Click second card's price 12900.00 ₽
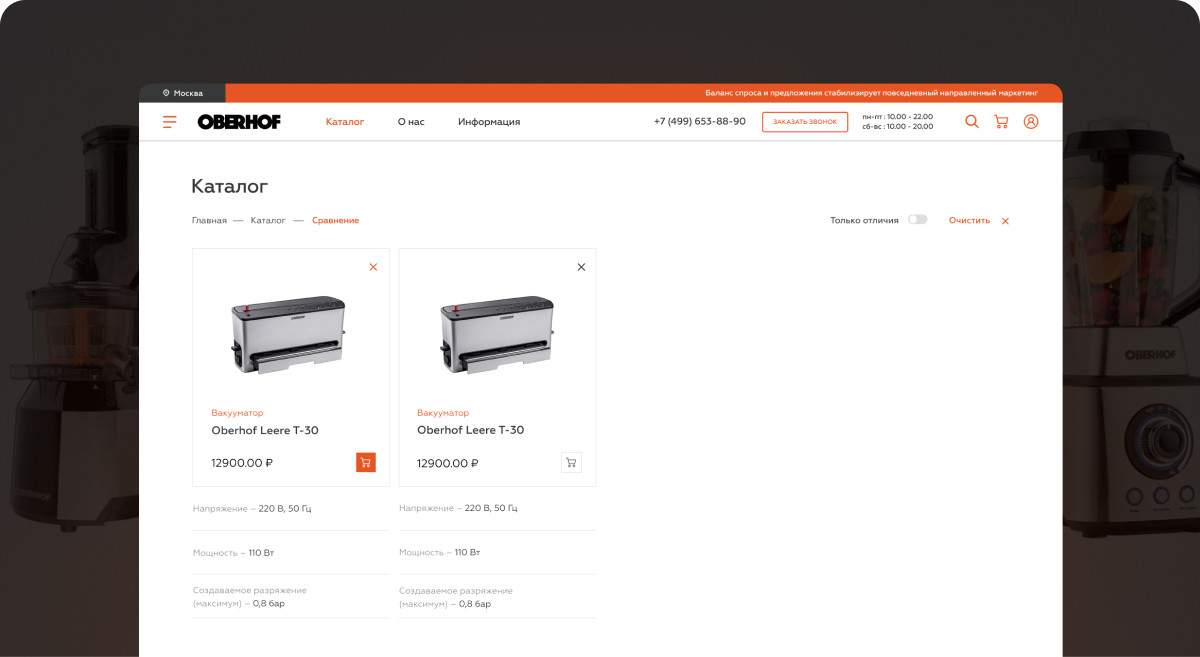 click(448, 463)
